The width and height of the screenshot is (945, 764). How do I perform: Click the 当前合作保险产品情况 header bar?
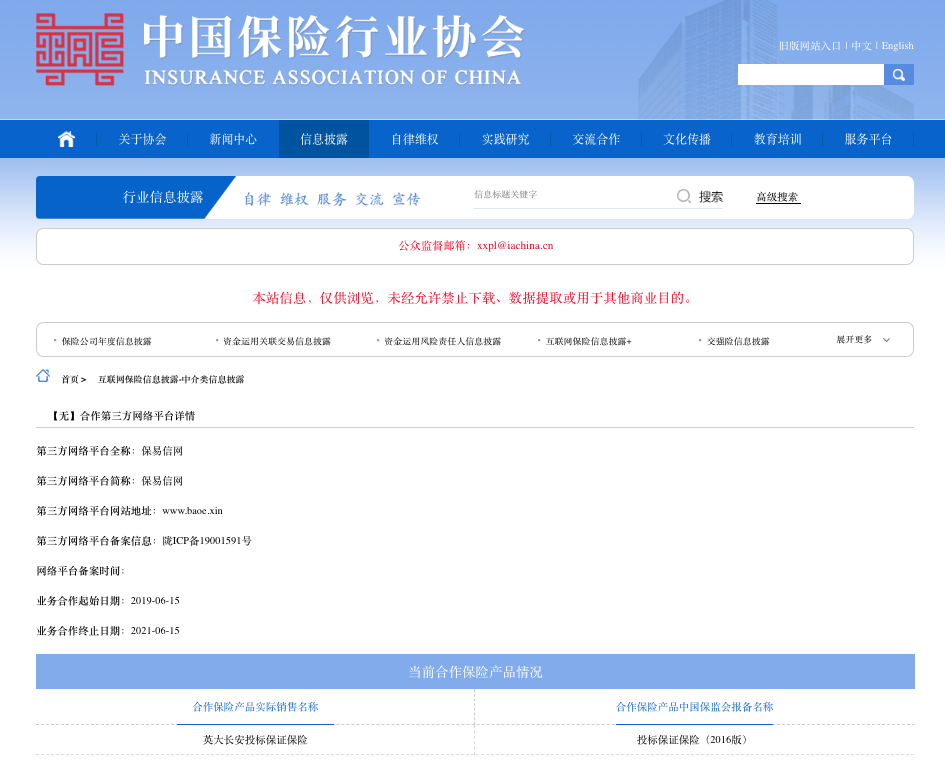[x=475, y=672]
